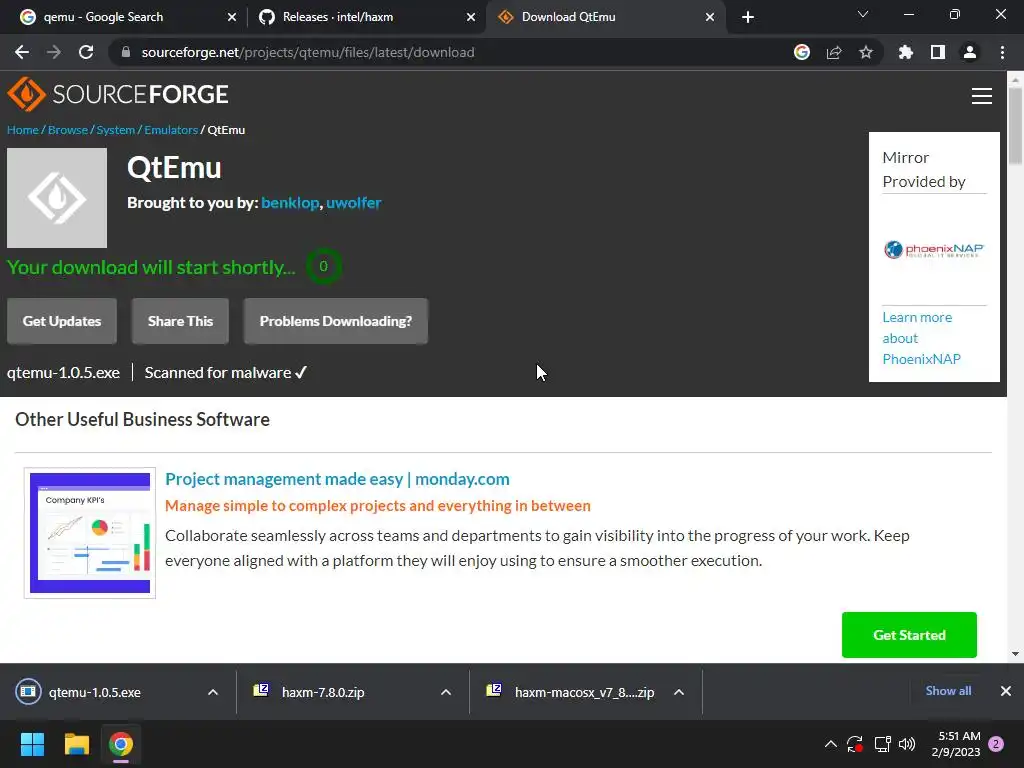Open uwolfer profile link
Image resolution: width=1024 pixels, height=768 pixels.
click(353, 203)
